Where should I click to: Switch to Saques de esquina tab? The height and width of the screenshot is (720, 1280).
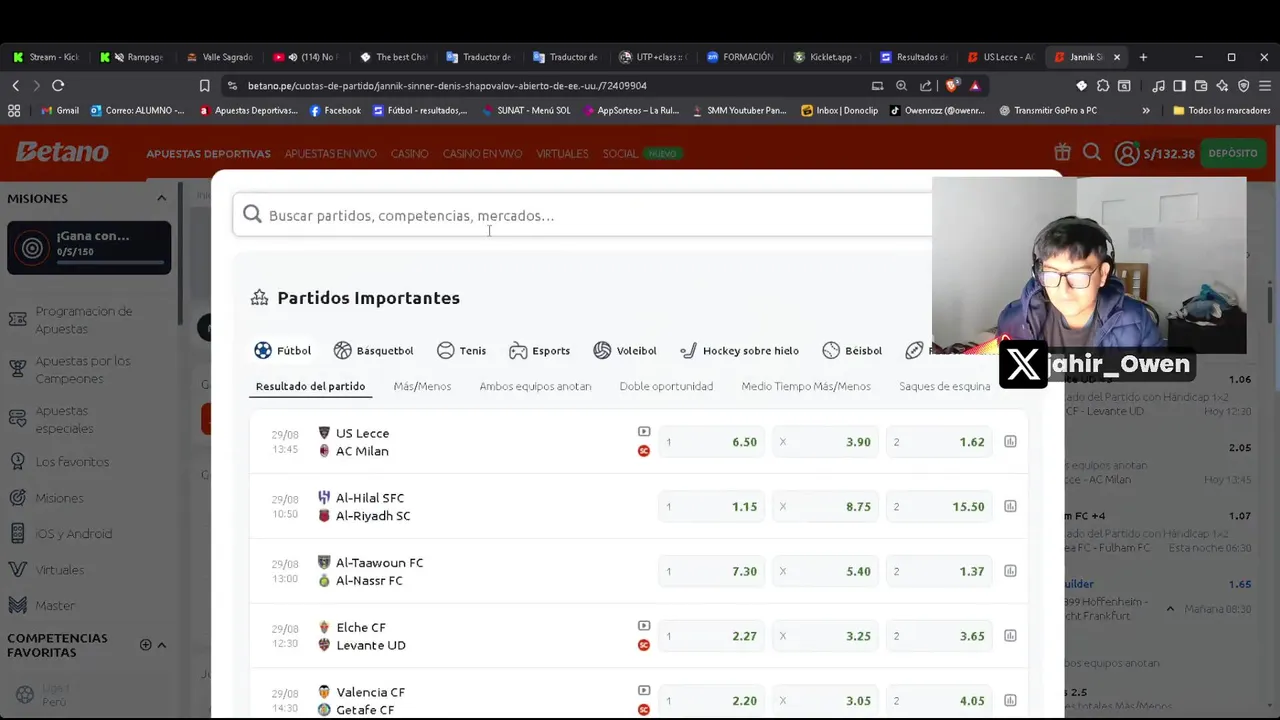[x=944, y=386]
